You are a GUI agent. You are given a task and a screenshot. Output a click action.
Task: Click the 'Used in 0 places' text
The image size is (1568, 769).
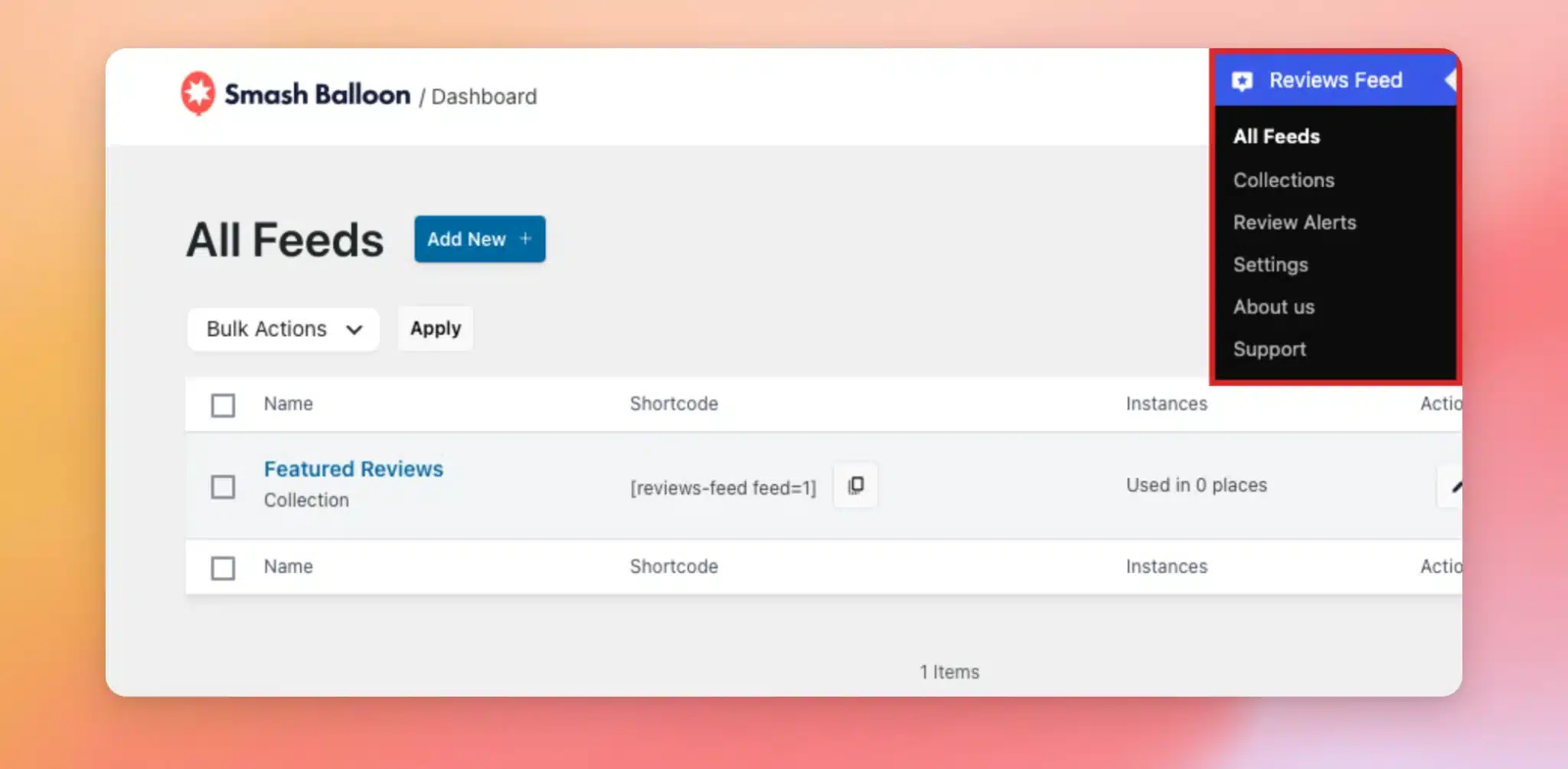(1196, 485)
